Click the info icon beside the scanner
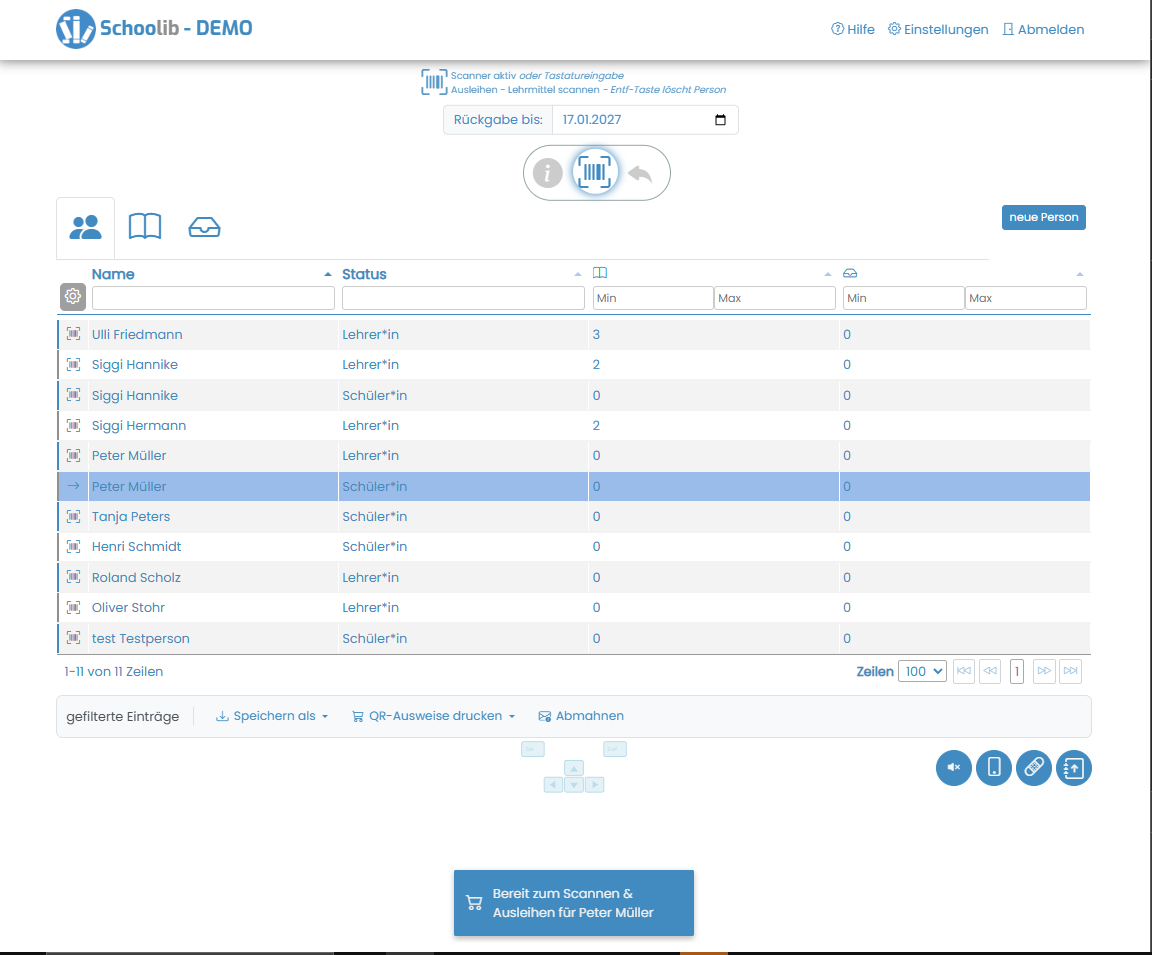 547,172
